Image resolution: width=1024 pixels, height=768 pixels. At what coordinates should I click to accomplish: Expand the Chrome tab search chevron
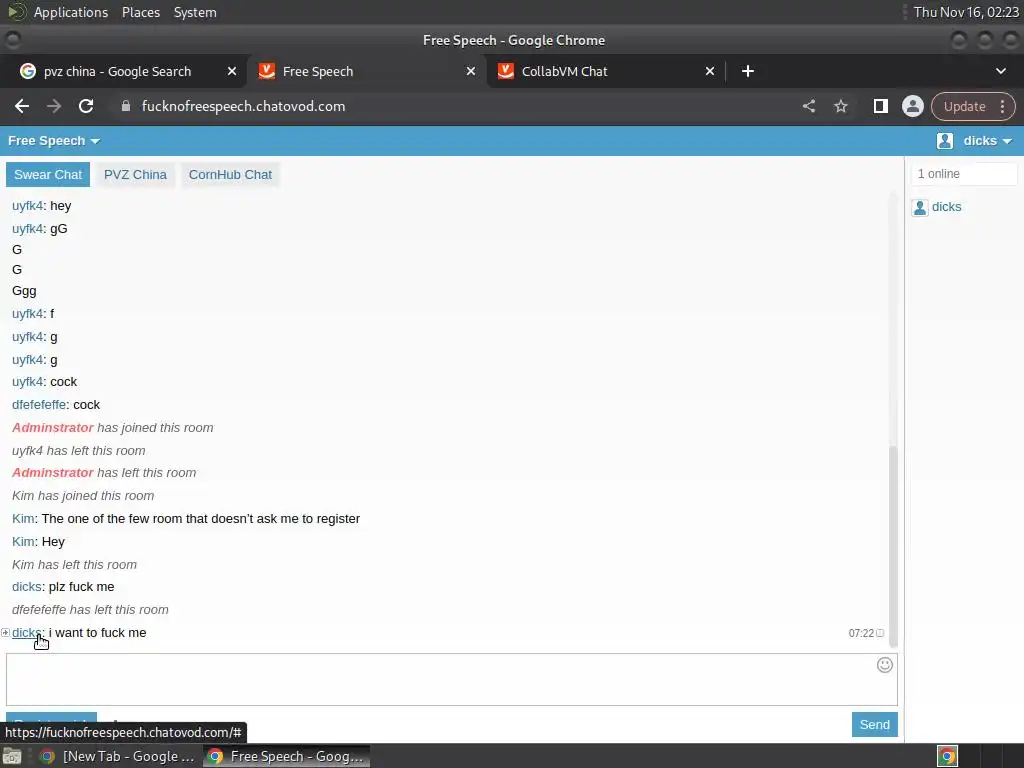[1000, 71]
